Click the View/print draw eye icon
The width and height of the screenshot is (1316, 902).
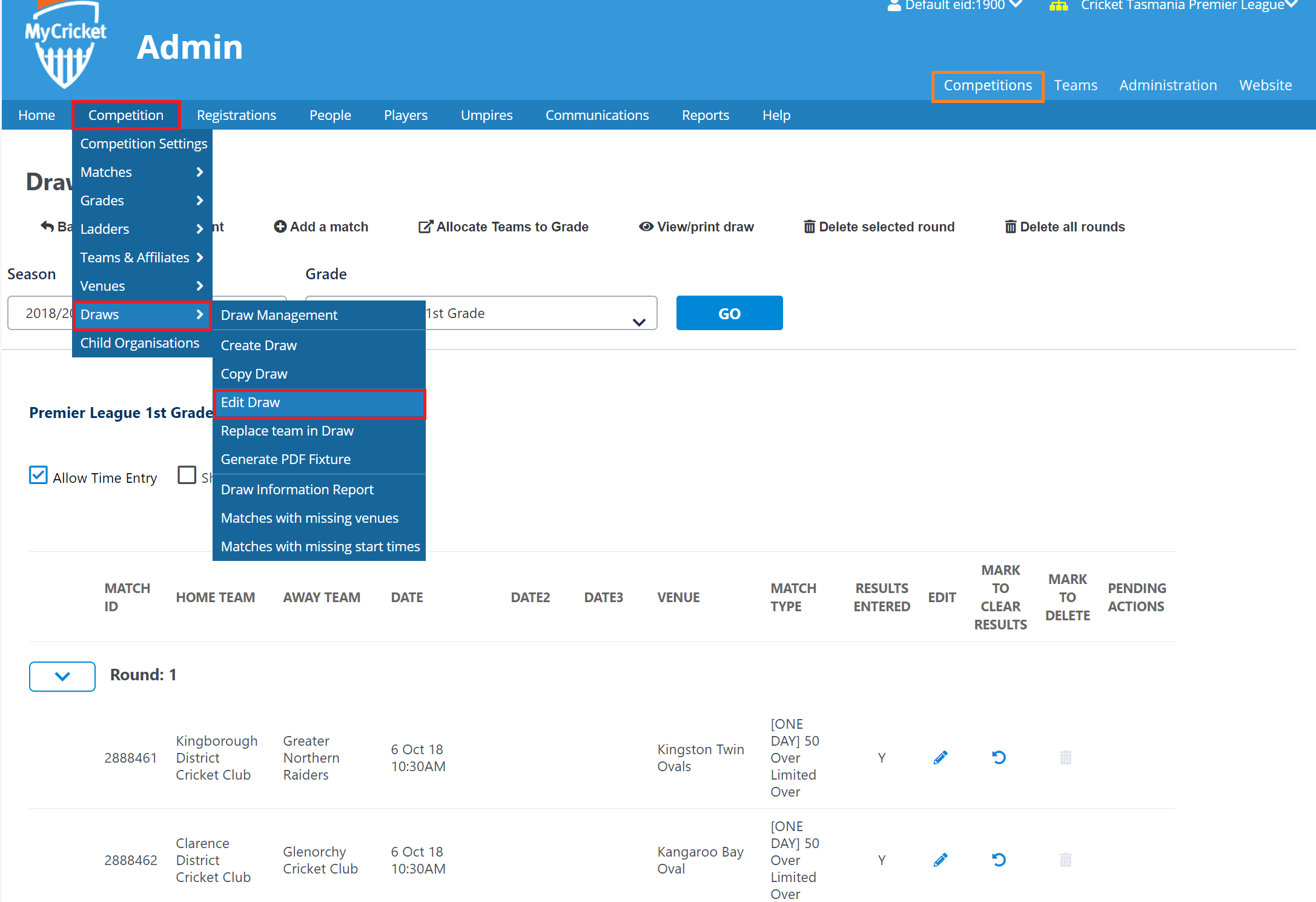tap(646, 227)
